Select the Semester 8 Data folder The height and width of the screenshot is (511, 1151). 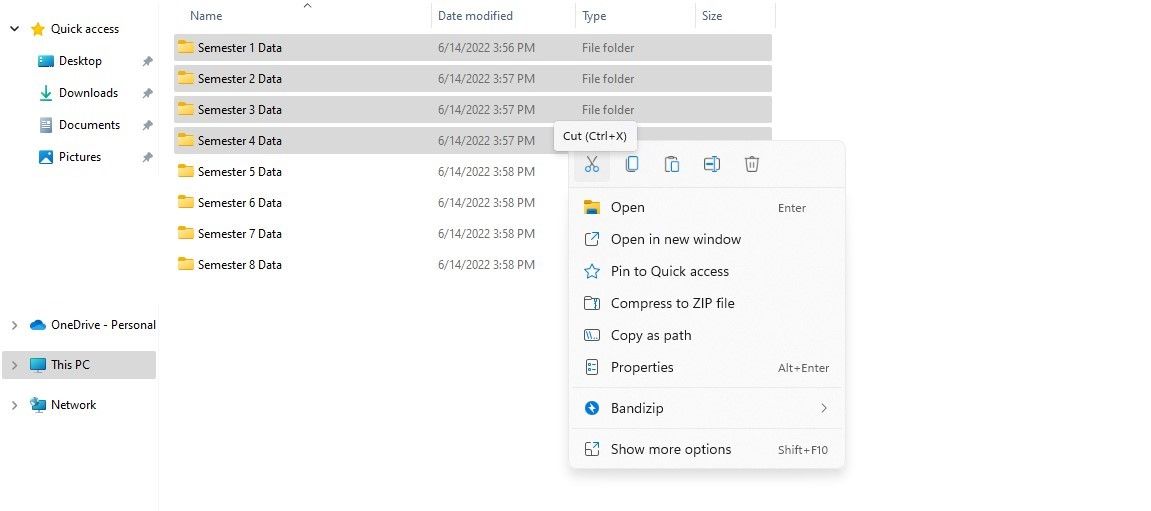(x=239, y=265)
